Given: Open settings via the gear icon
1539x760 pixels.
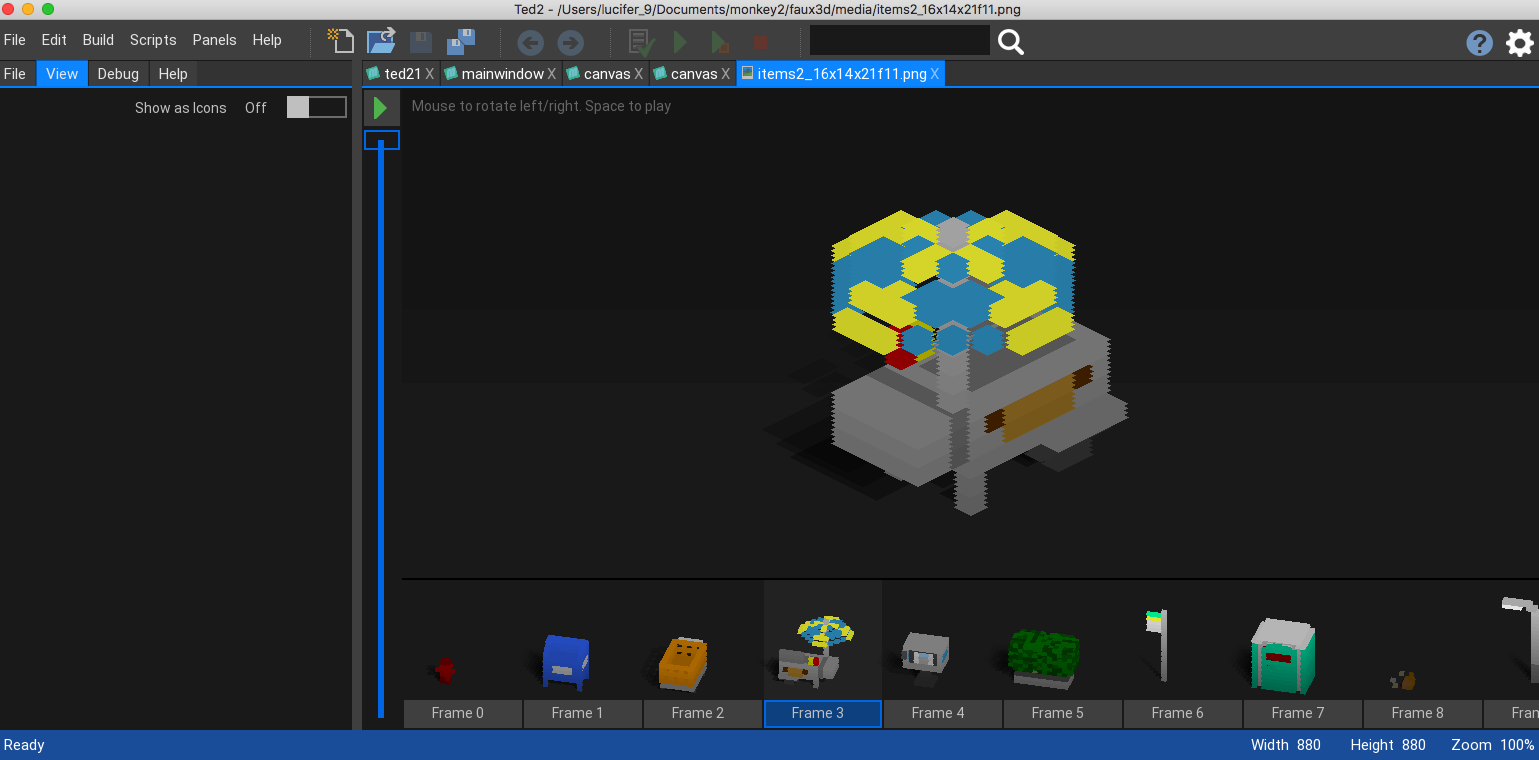Looking at the screenshot, I should pyautogui.click(x=1520, y=43).
